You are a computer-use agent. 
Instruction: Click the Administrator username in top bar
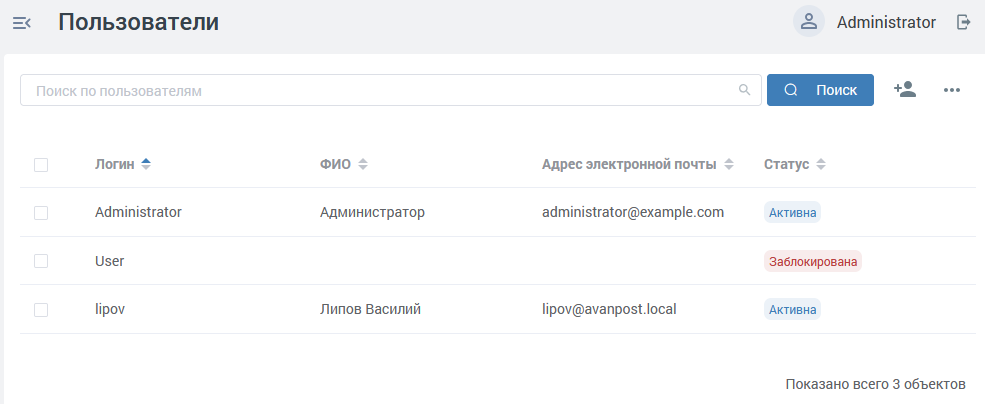tap(886, 23)
